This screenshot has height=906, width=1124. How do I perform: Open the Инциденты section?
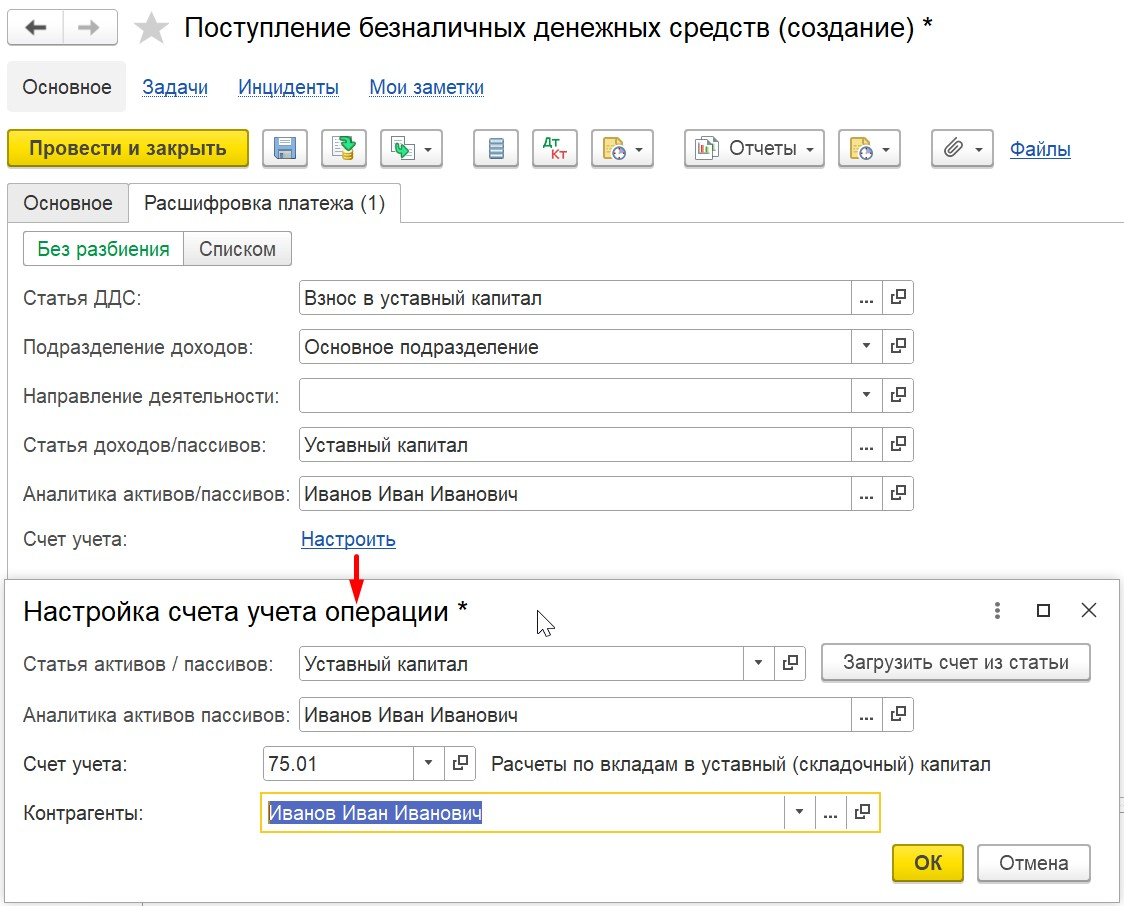pos(288,87)
